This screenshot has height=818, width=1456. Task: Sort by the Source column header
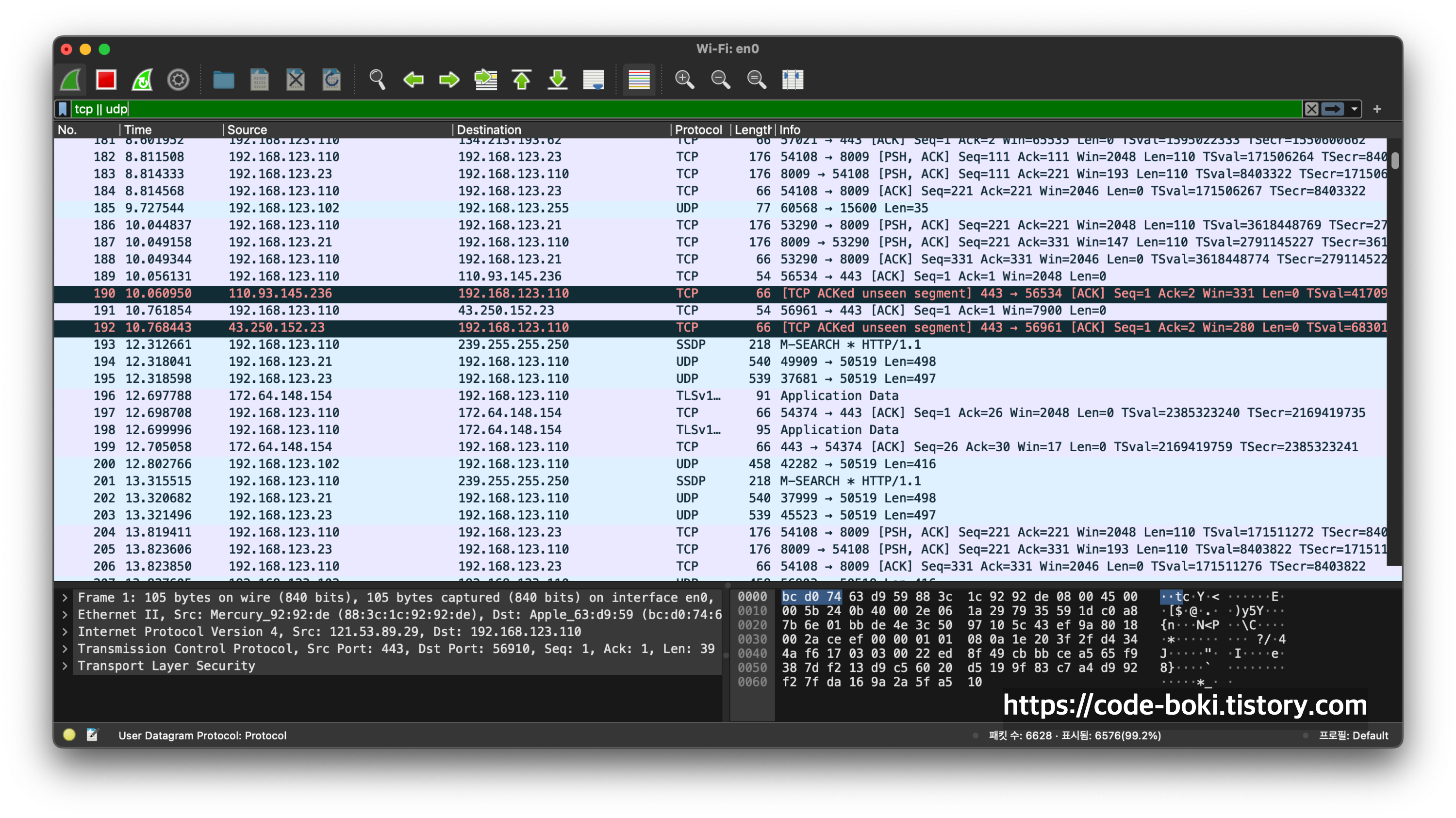coord(247,130)
